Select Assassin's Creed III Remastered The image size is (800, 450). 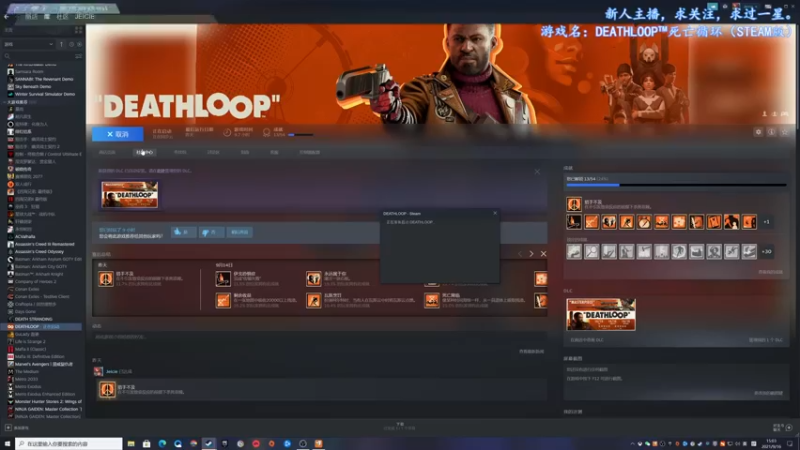pos(41,244)
